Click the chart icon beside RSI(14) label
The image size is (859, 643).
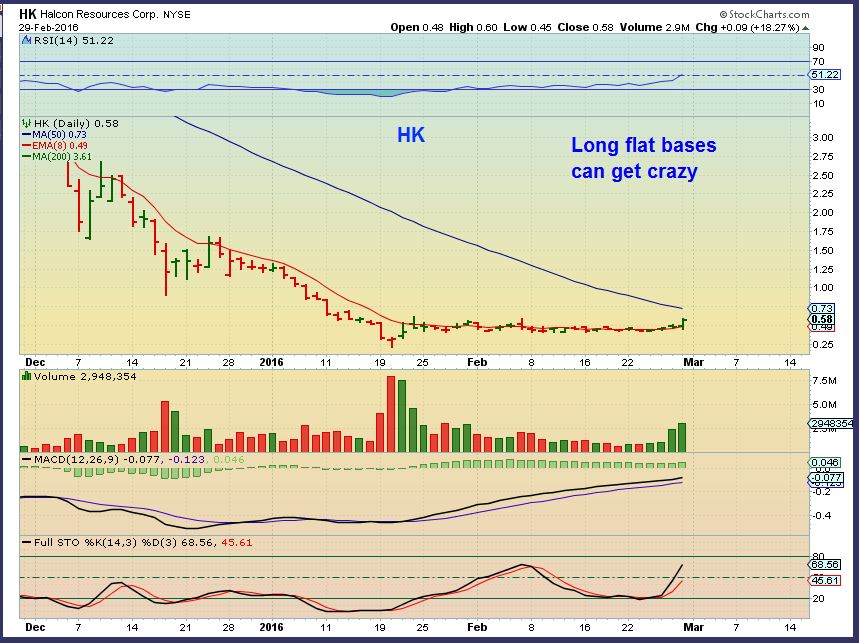pos(26,40)
